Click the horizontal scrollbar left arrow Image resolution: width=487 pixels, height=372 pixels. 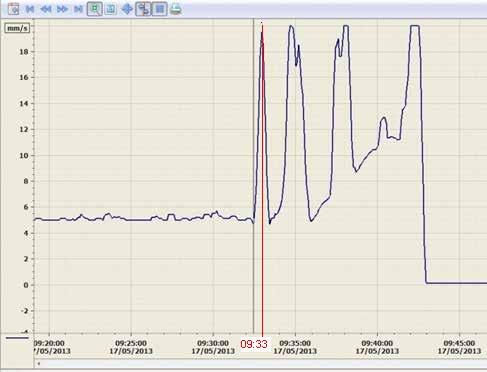[x=39, y=364]
